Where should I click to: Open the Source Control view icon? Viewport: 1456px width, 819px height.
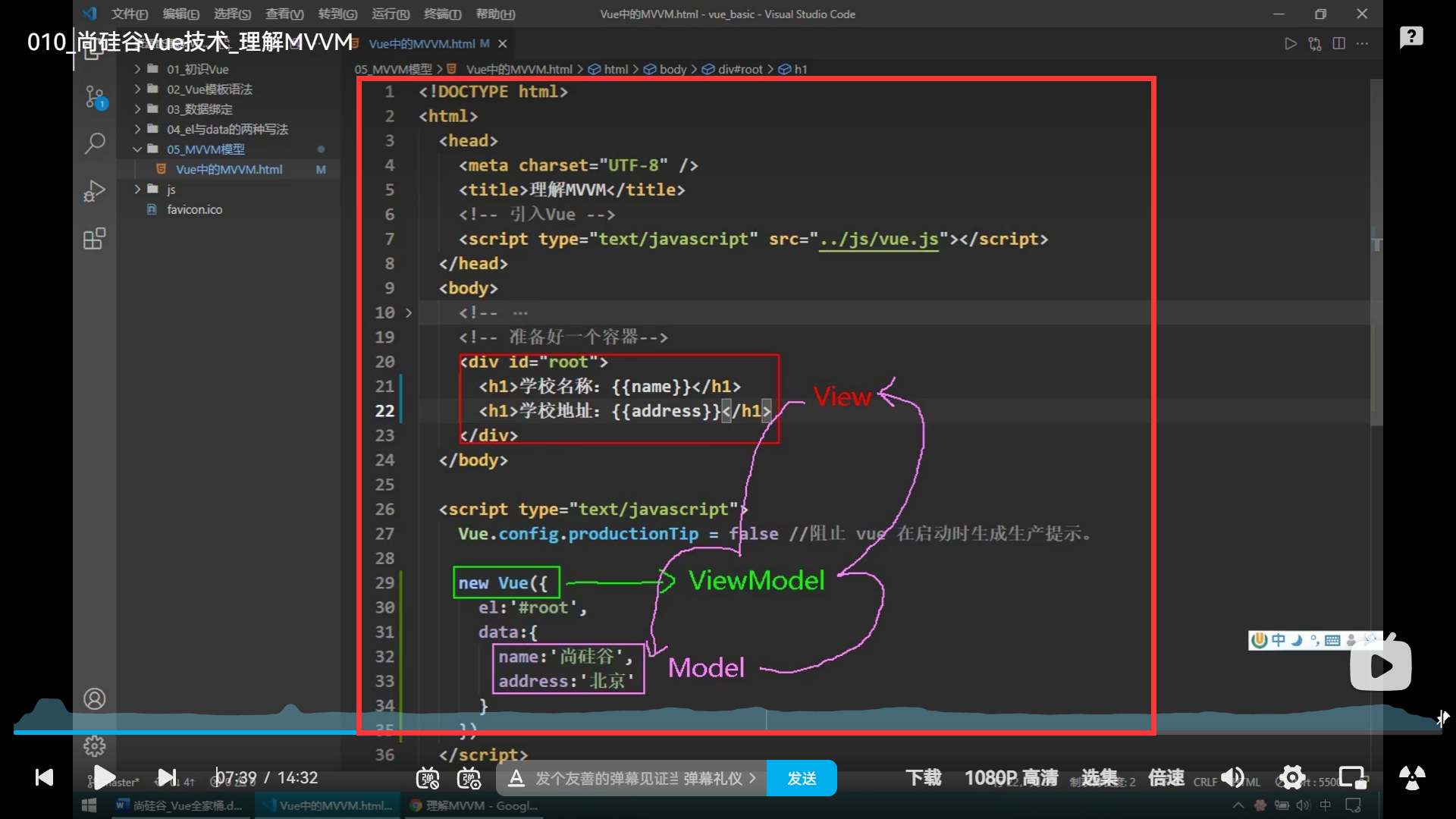pos(95,97)
